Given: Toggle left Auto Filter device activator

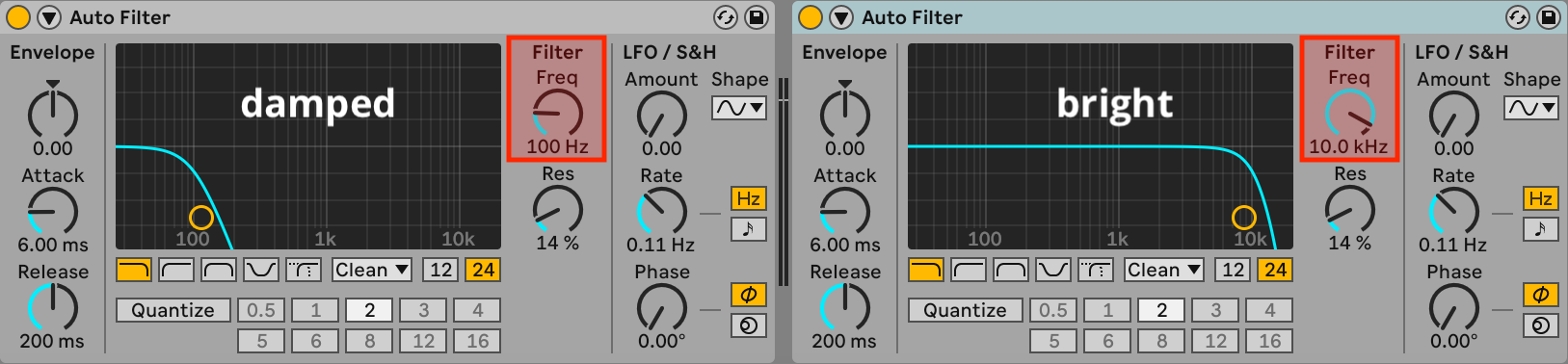Looking at the screenshot, I should click(18, 17).
